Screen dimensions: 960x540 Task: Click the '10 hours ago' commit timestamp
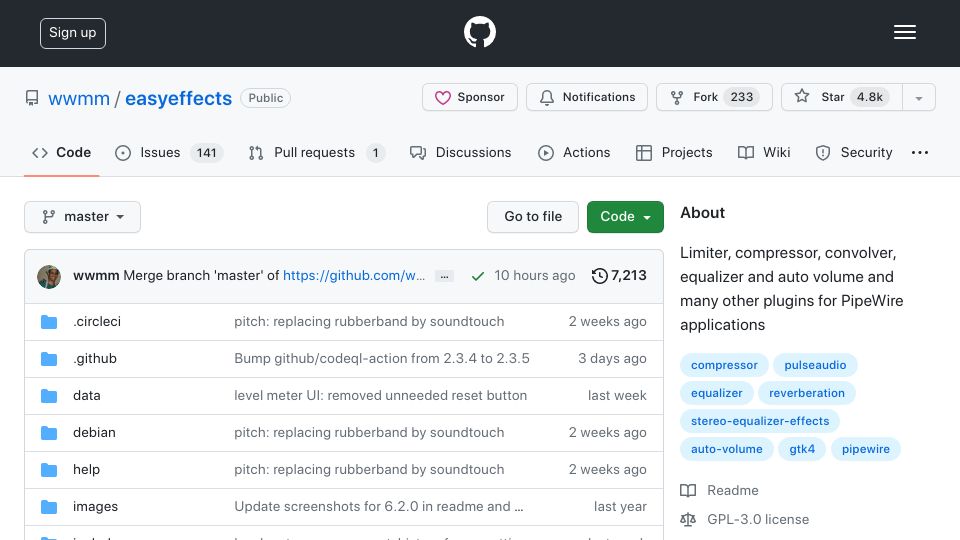tap(534, 276)
